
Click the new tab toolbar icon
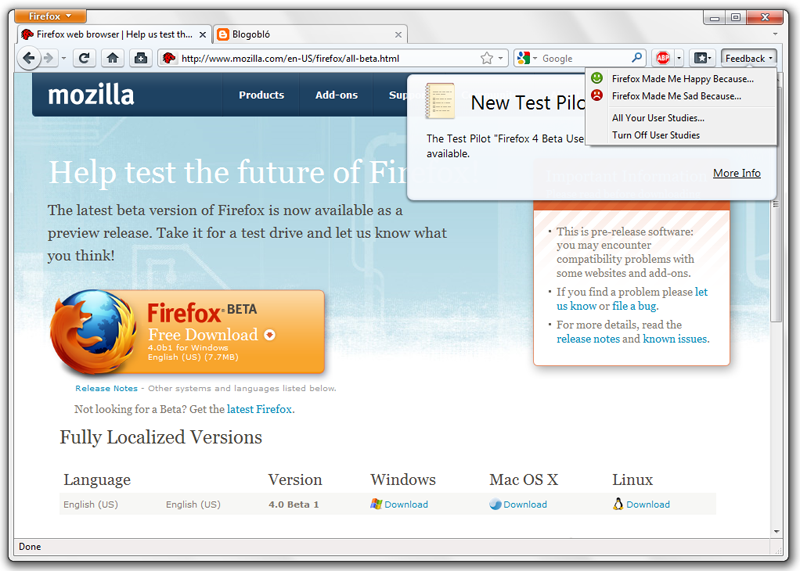coord(141,58)
